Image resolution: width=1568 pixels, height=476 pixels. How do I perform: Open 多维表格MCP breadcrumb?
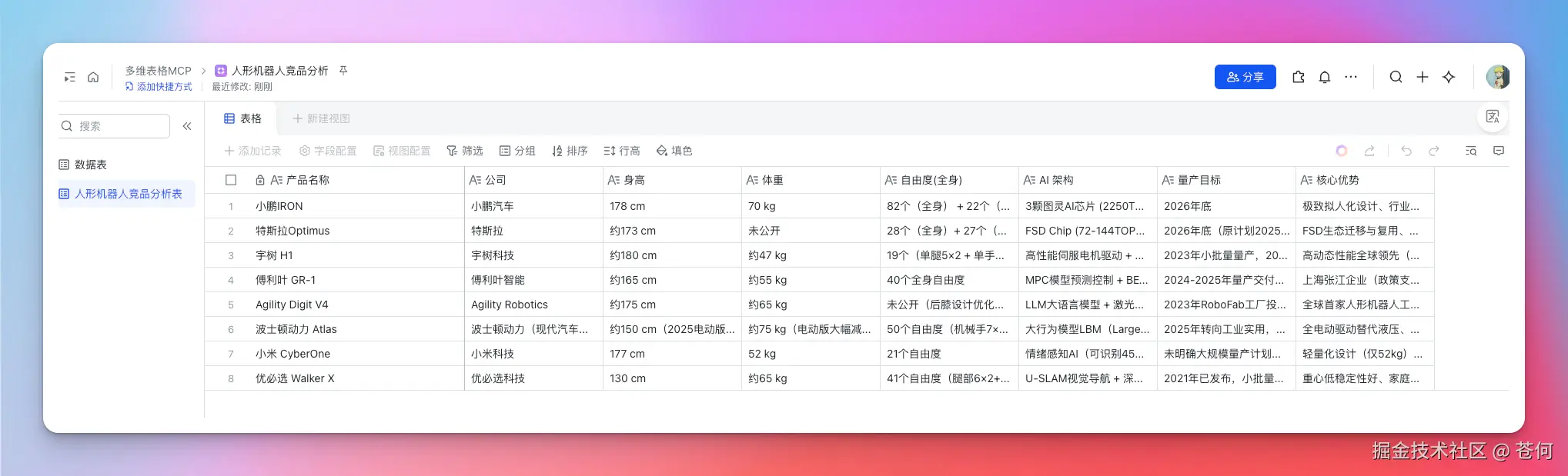[x=158, y=70]
